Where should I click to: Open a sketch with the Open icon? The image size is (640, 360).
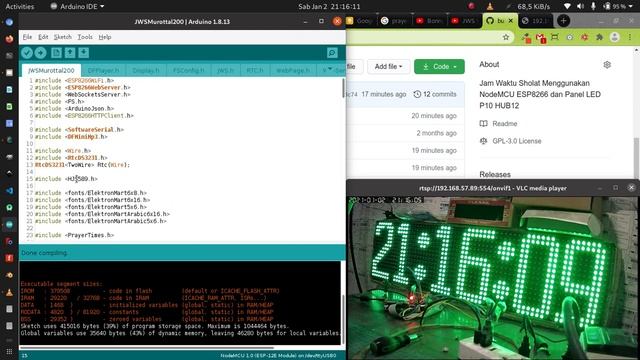tap(70, 53)
